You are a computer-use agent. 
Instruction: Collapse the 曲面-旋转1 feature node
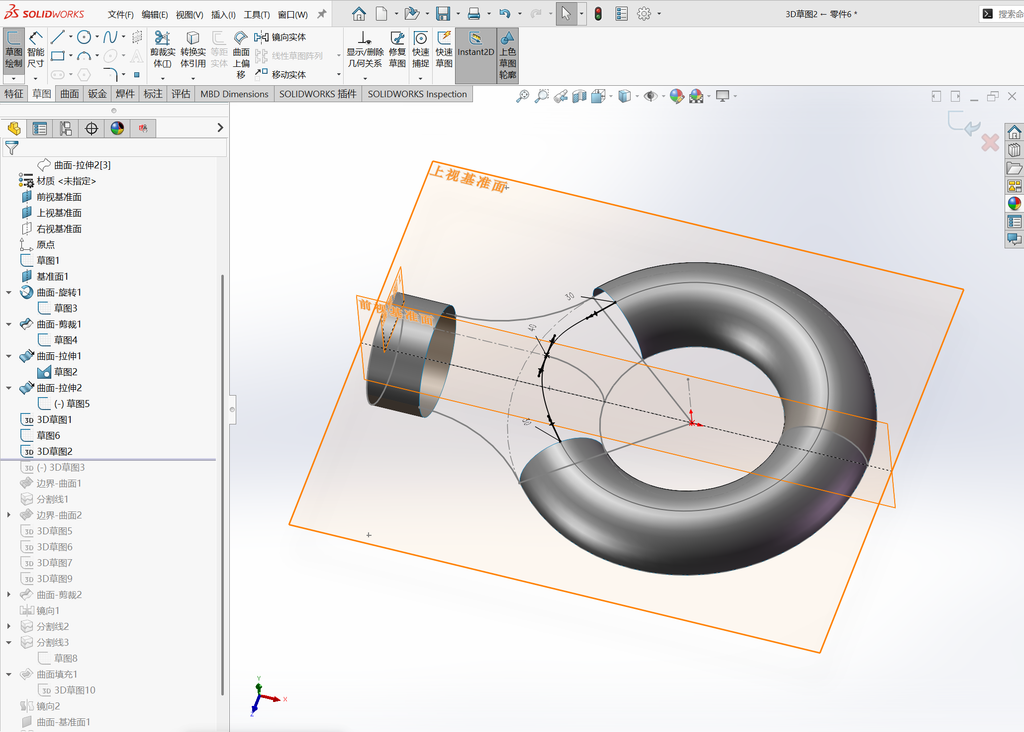[x=9, y=293]
